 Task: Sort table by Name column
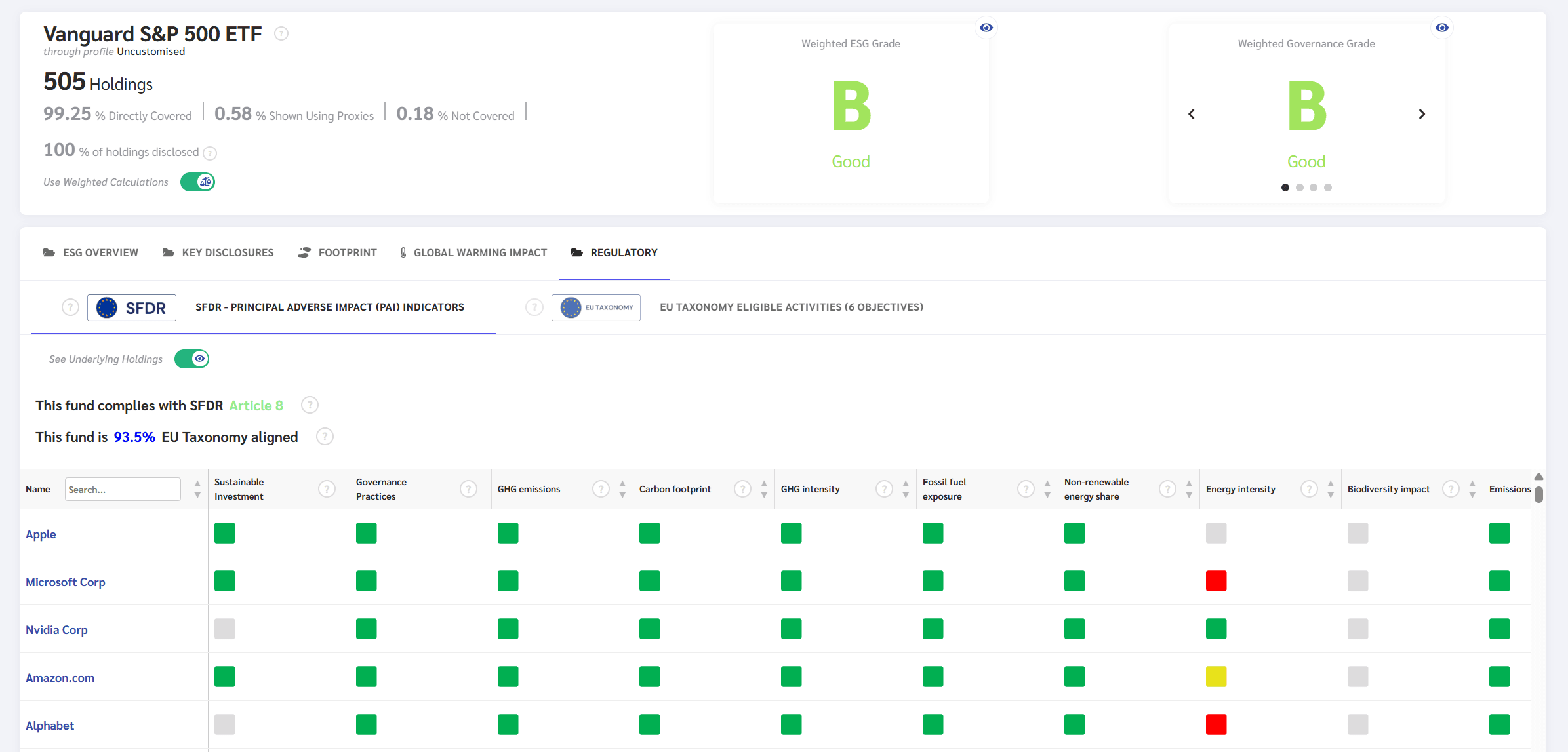197,489
